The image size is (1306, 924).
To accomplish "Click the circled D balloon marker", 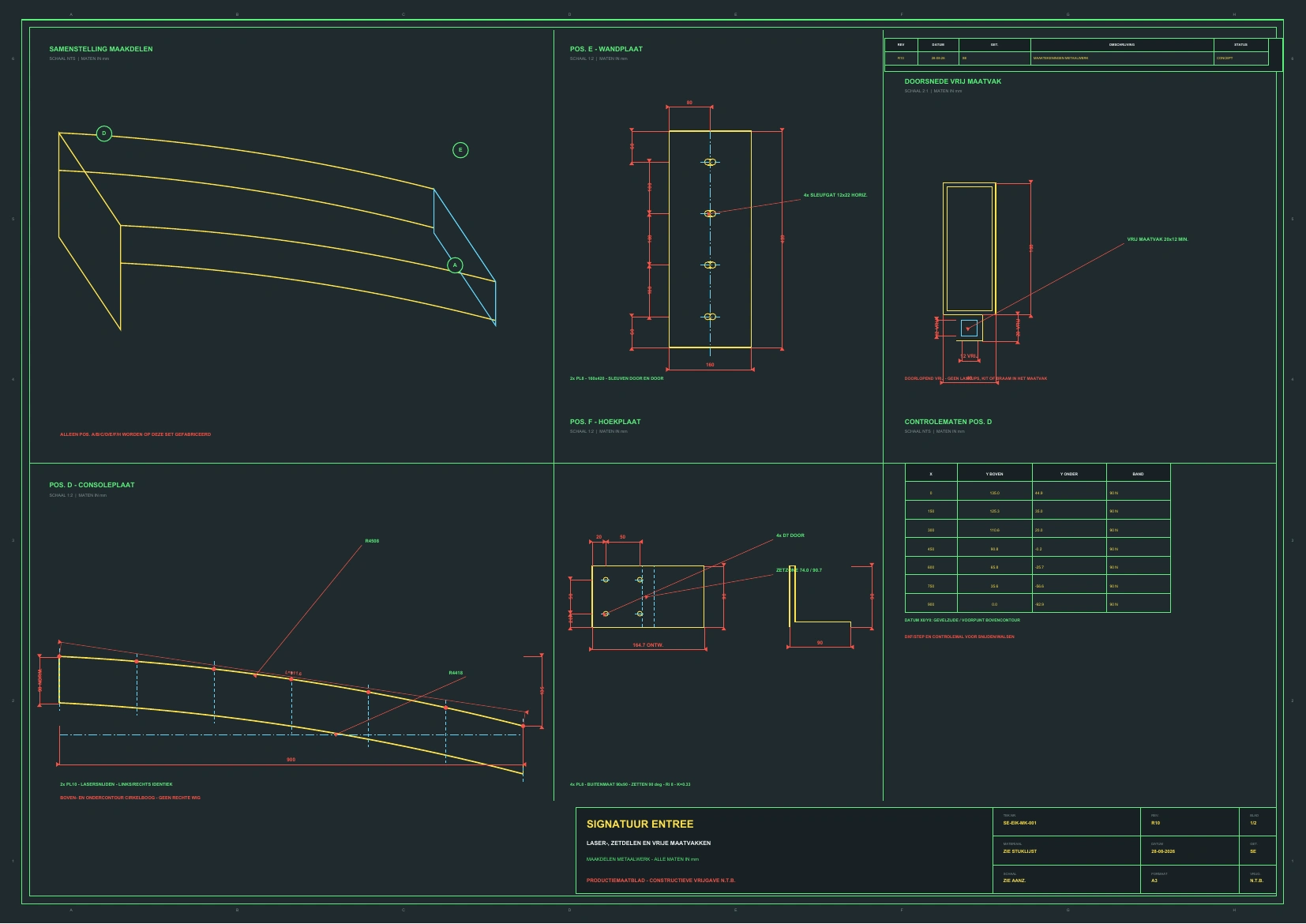I will 104,133.
